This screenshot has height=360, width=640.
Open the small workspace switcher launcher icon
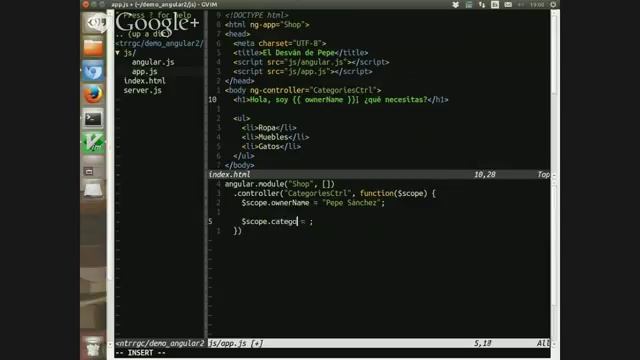click(x=89, y=171)
